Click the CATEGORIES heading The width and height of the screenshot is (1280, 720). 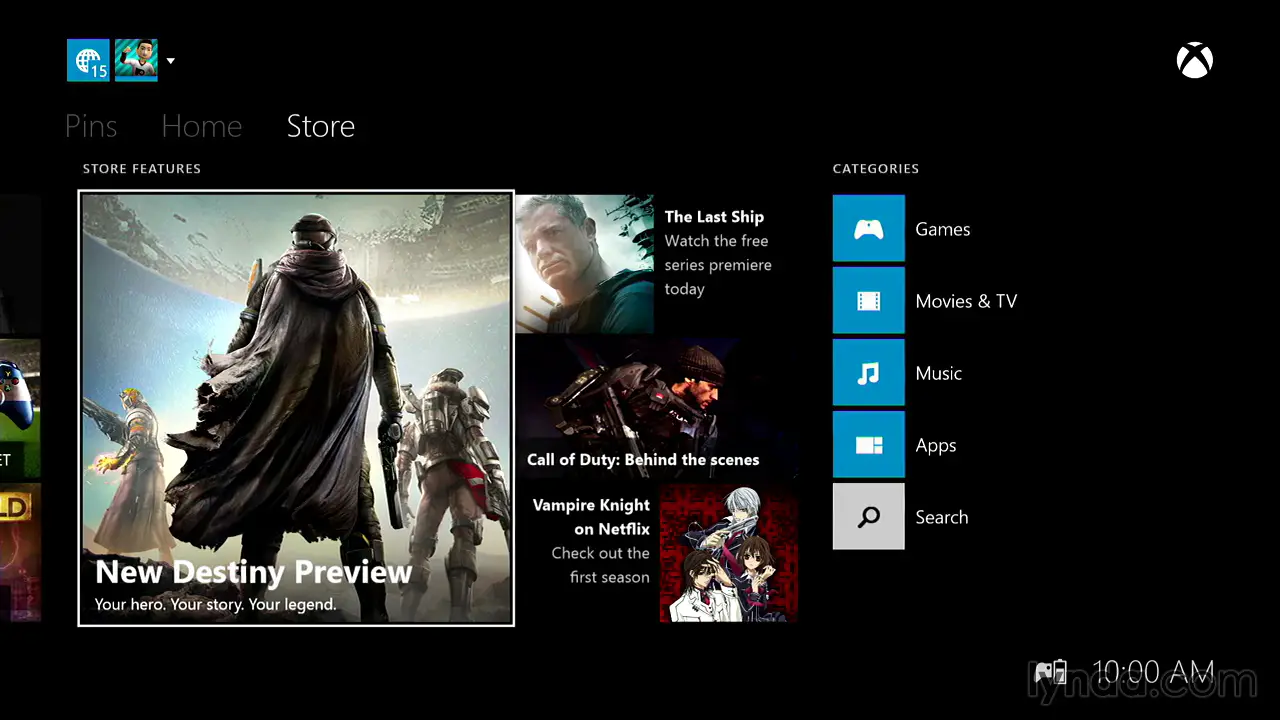tap(876, 169)
